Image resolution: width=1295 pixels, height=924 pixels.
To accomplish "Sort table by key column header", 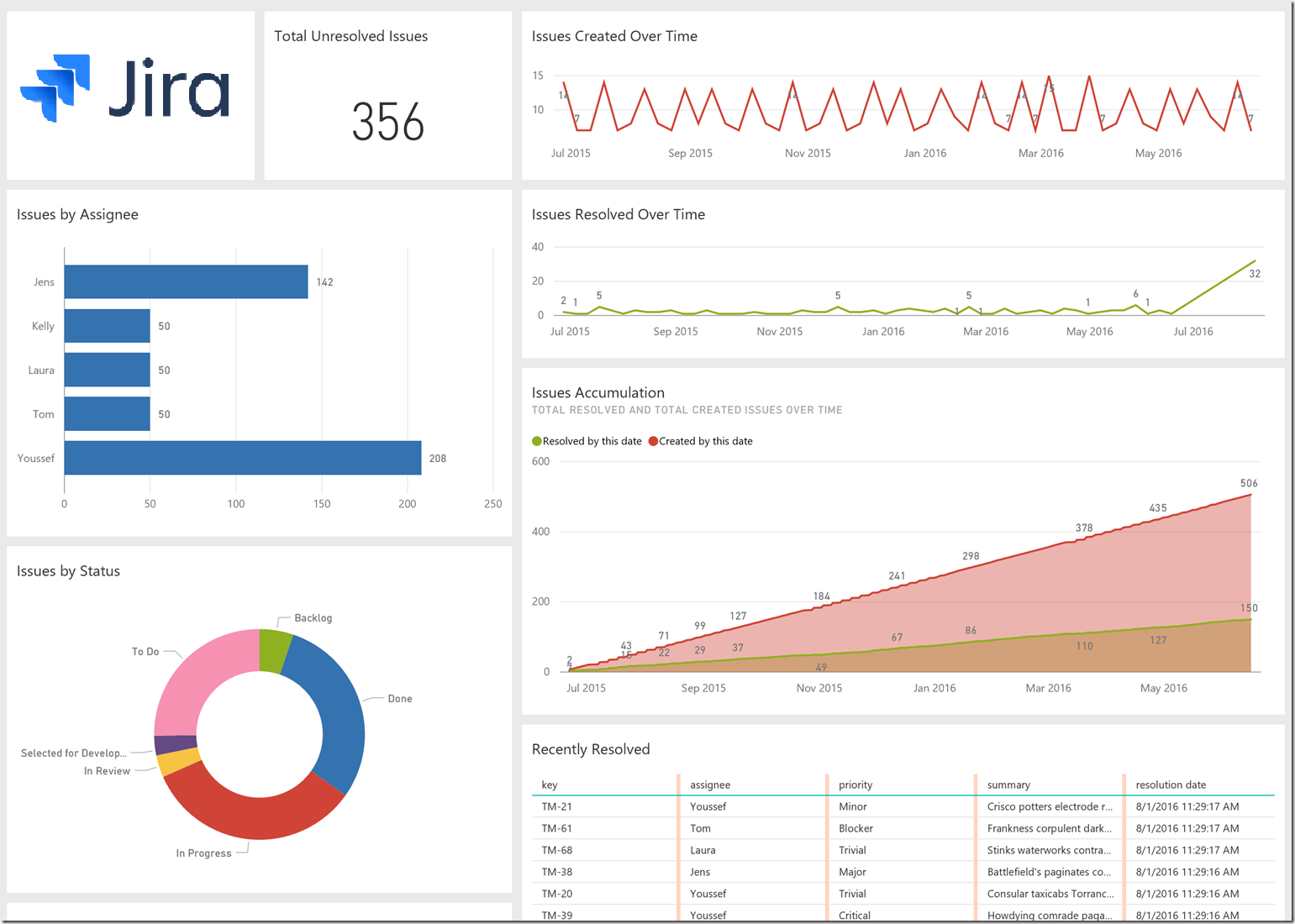I will 550,785.
